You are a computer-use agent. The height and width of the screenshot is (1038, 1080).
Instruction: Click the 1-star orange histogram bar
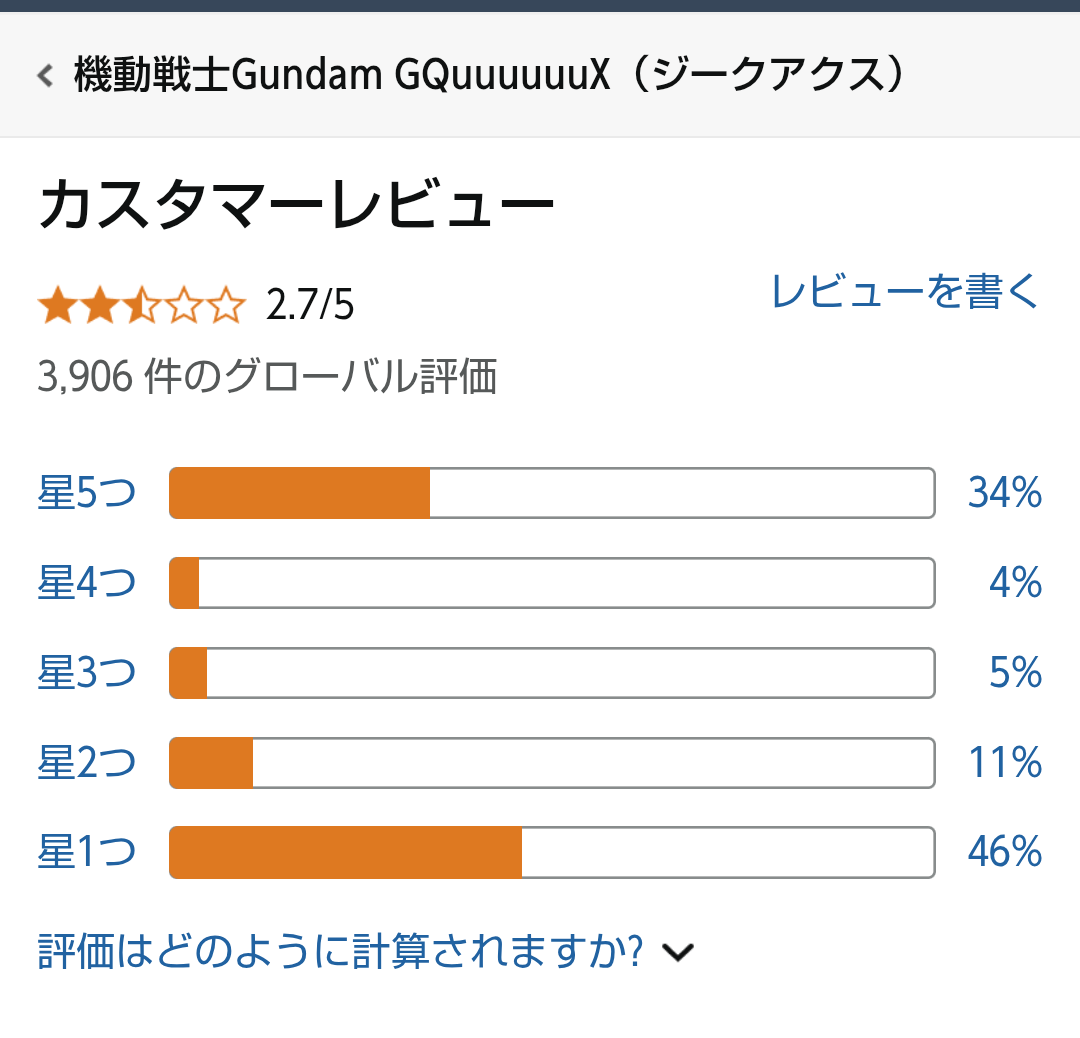[x=346, y=853]
